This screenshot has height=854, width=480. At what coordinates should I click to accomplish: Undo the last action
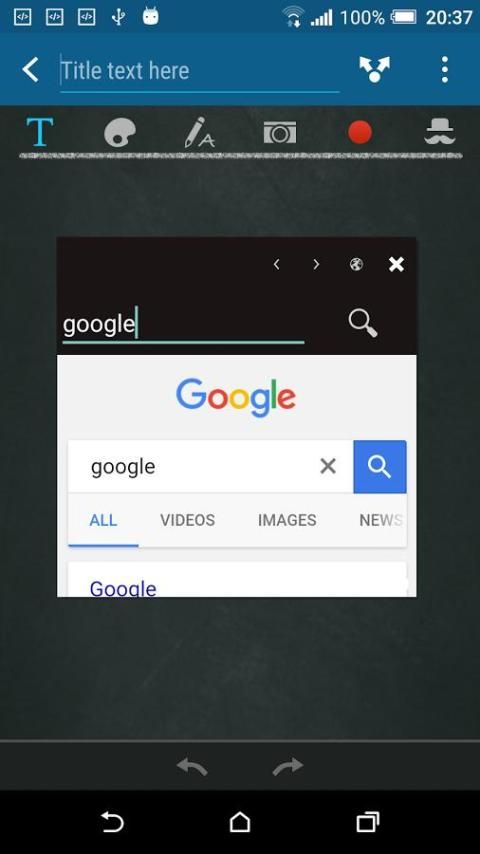pyautogui.click(x=192, y=767)
